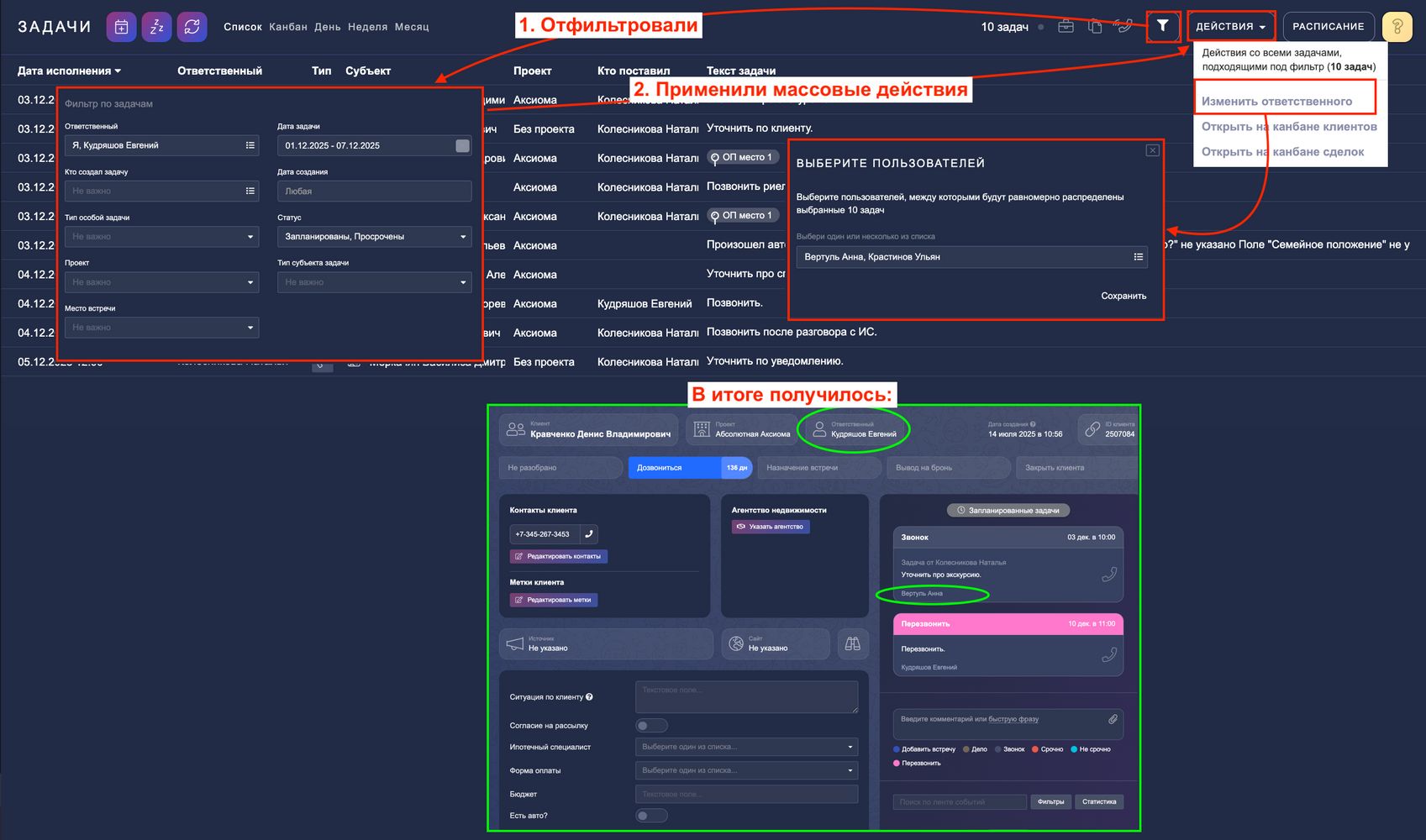This screenshot has height=840, width=1426.
Task: Switch to День view tab
Action: pos(328,27)
